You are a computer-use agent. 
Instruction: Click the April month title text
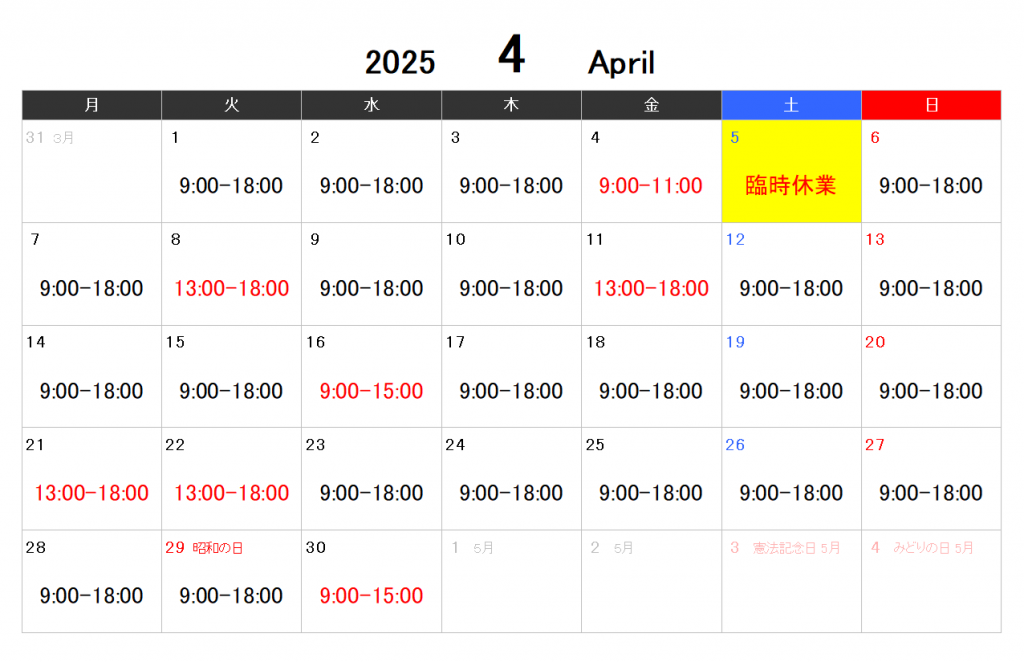point(621,63)
